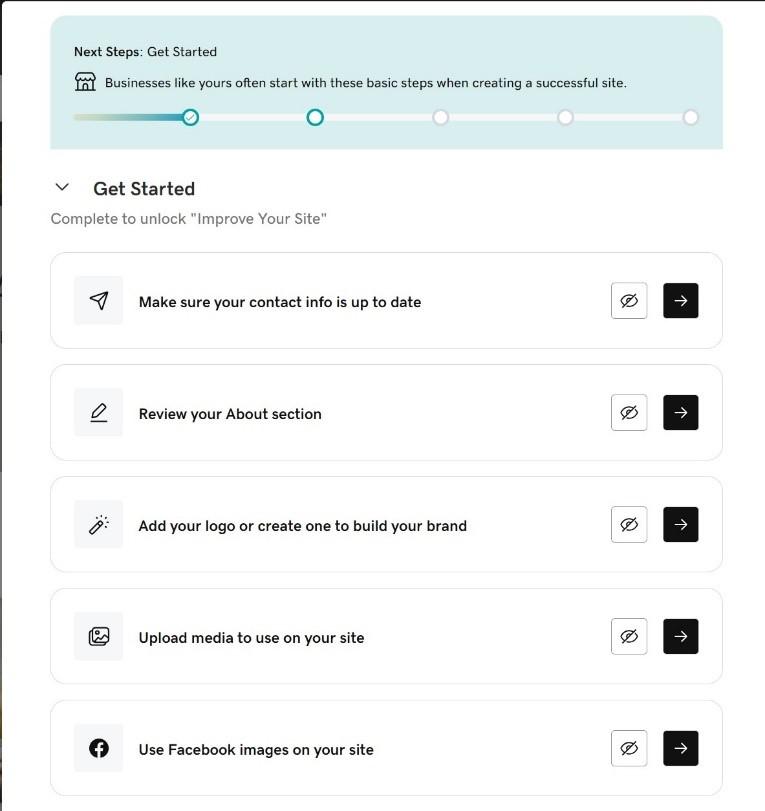Hide the Review your About section task
765x811 pixels.
coord(629,412)
